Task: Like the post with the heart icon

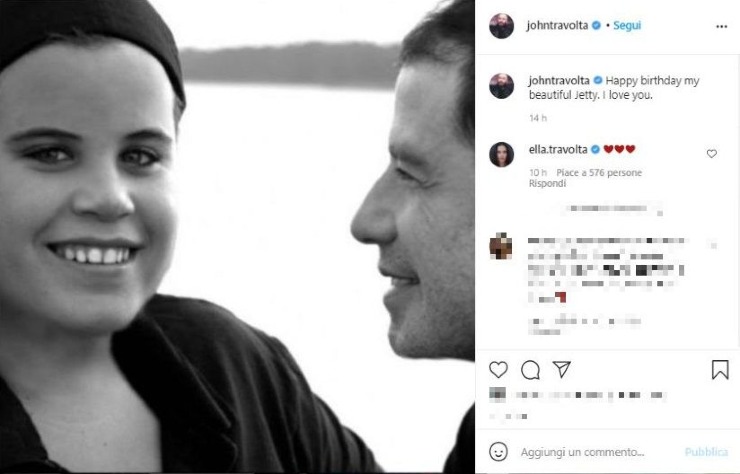Action: [x=498, y=370]
